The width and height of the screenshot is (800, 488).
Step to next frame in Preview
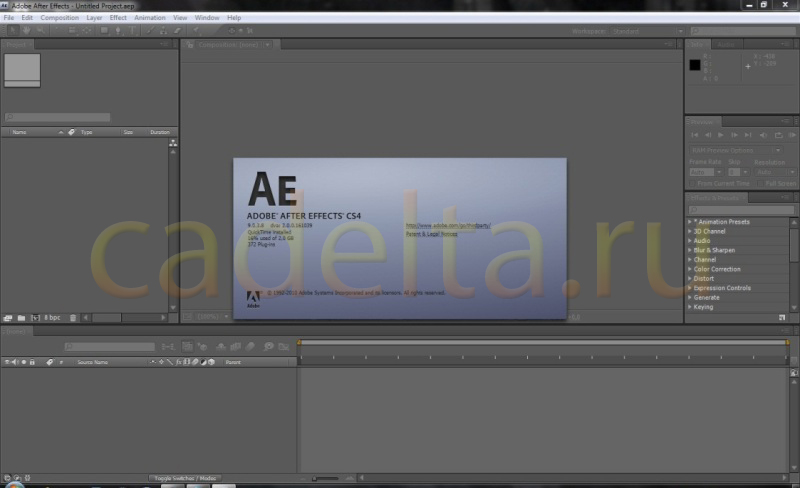(734, 135)
